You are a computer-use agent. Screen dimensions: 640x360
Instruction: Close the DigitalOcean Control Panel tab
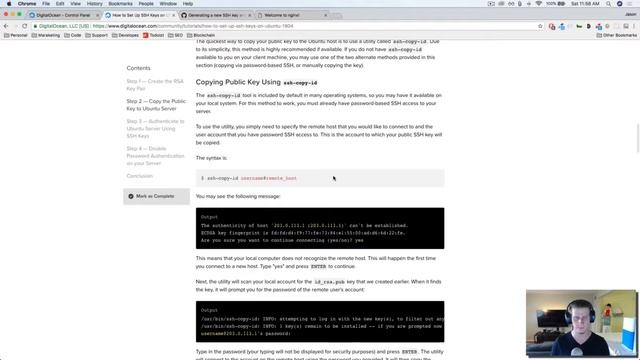pyautogui.click(x=97, y=15)
